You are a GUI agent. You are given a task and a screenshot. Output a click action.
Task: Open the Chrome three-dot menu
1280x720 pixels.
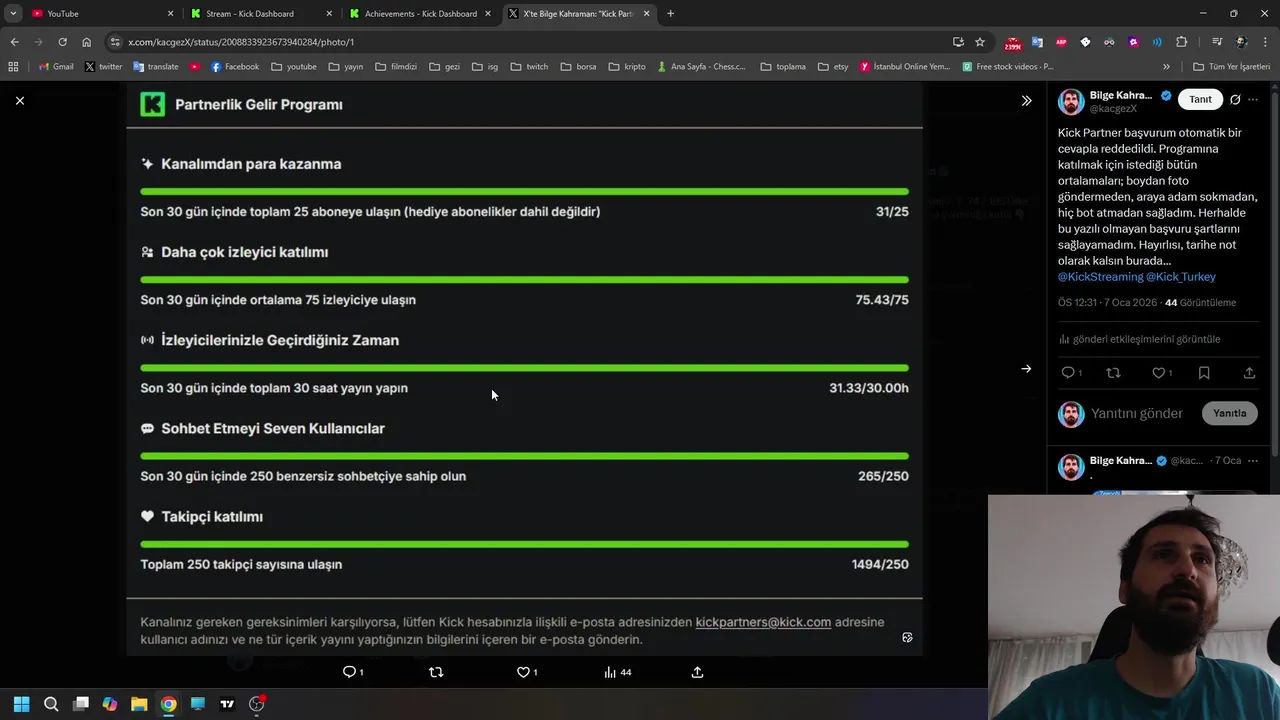[1265, 42]
